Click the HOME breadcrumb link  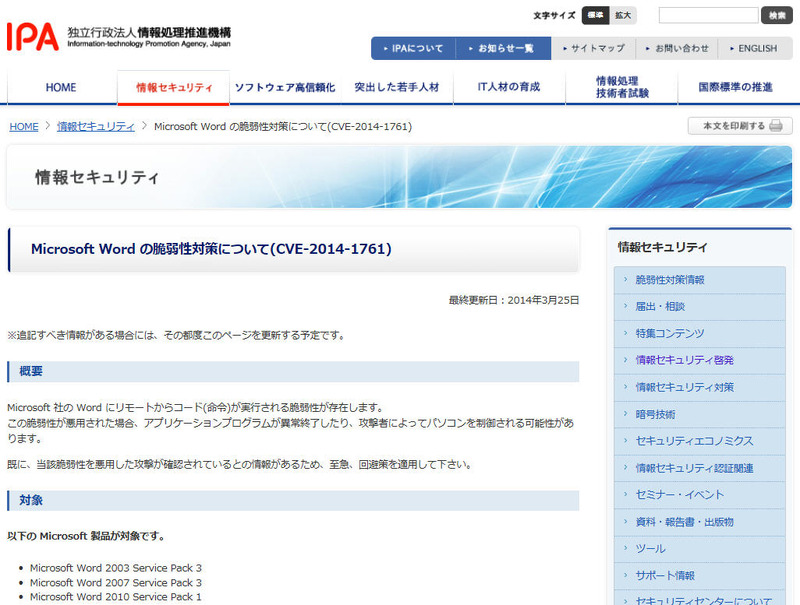click(x=24, y=127)
